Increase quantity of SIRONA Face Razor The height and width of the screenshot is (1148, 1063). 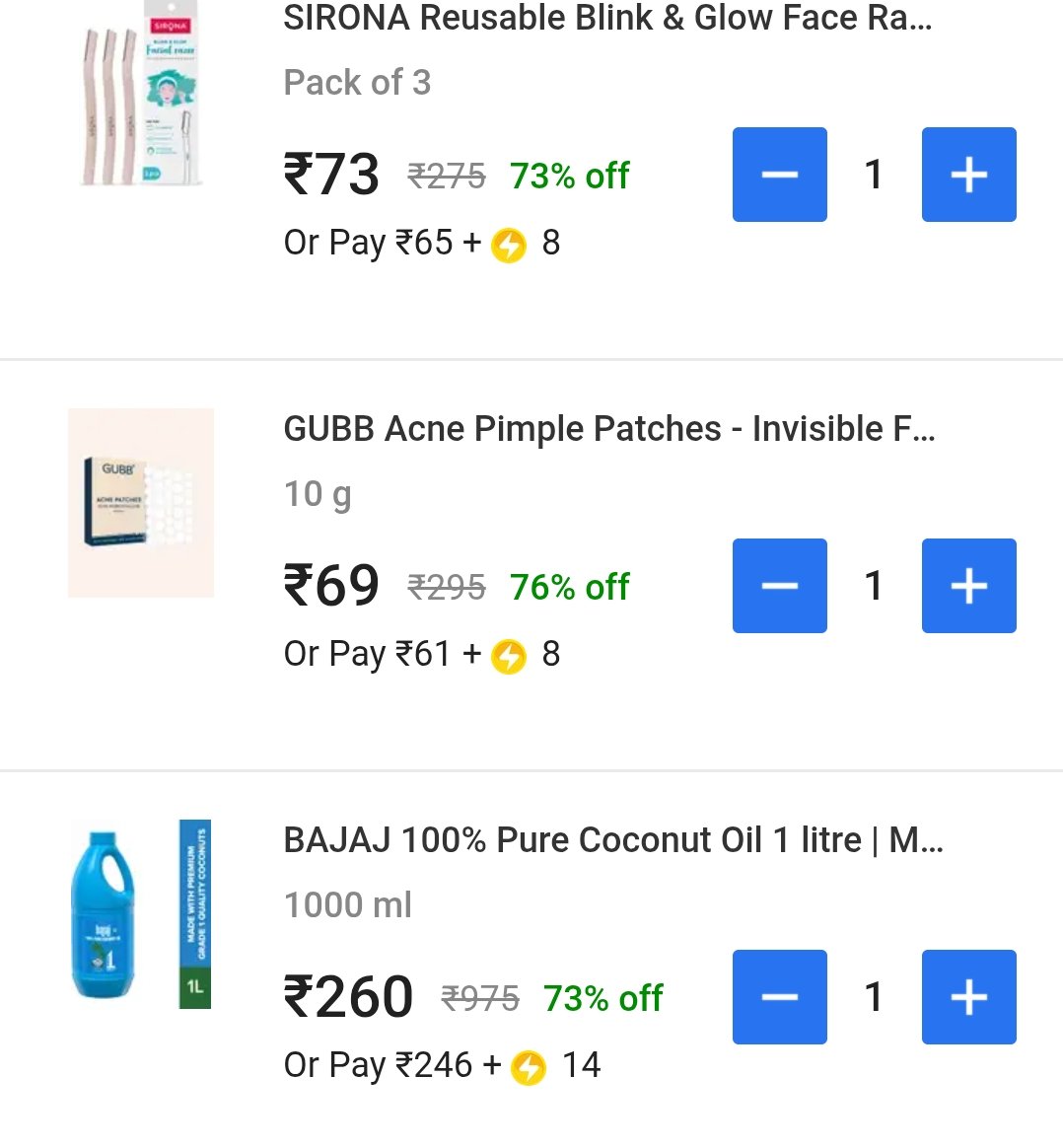(968, 175)
